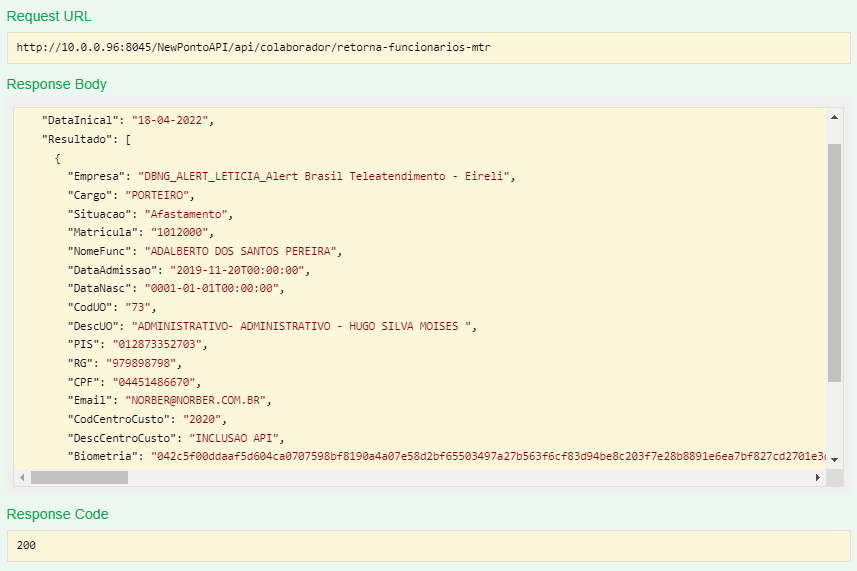Click the horizontal scrollbar right arrow
Viewport: 857px width, 571px height.
point(817,478)
